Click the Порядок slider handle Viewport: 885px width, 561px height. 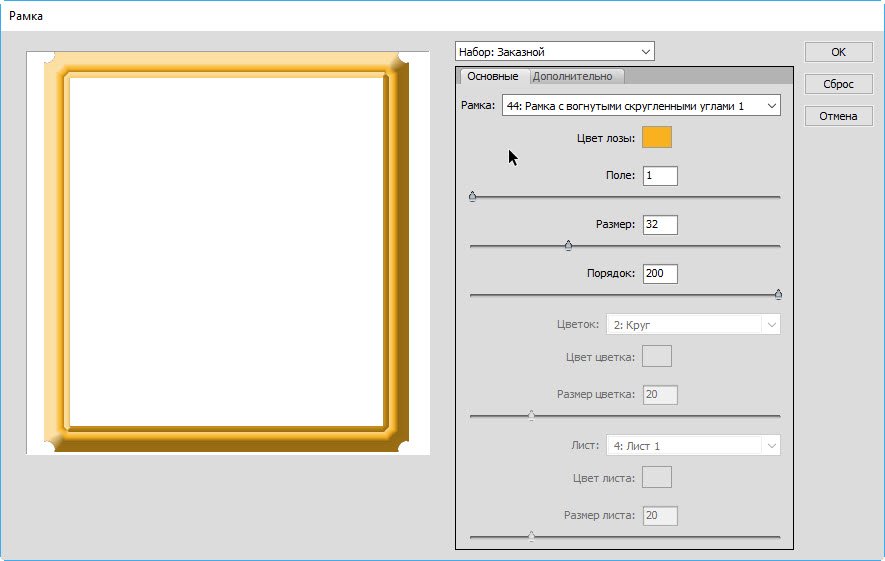point(778,294)
